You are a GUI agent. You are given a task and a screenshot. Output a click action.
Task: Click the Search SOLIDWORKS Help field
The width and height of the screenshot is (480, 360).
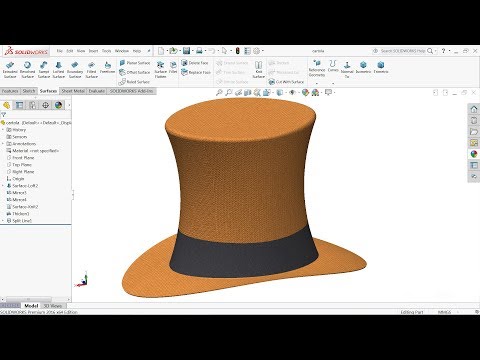[x=403, y=51]
